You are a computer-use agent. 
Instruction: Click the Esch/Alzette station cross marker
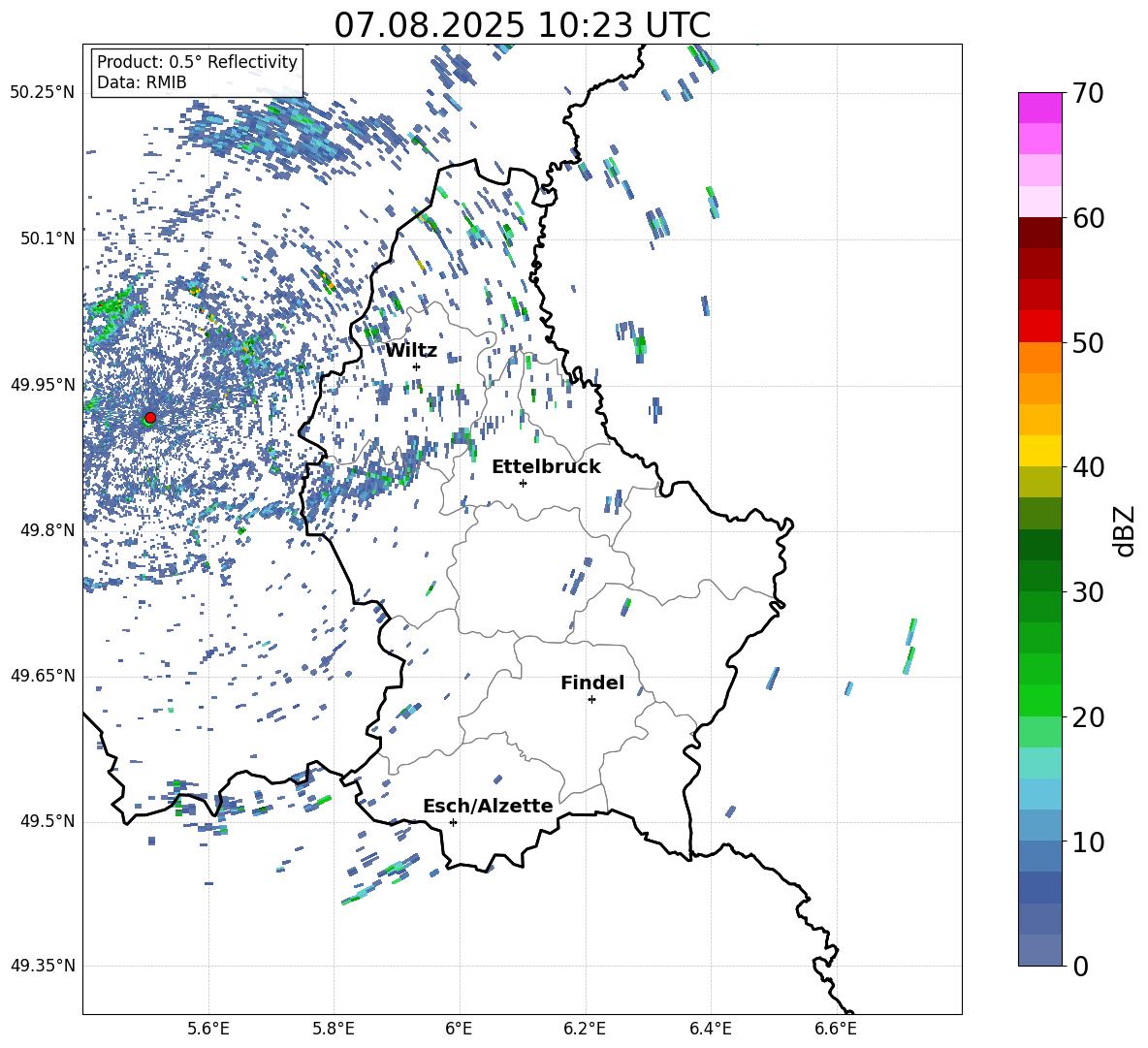coord(453,822)
